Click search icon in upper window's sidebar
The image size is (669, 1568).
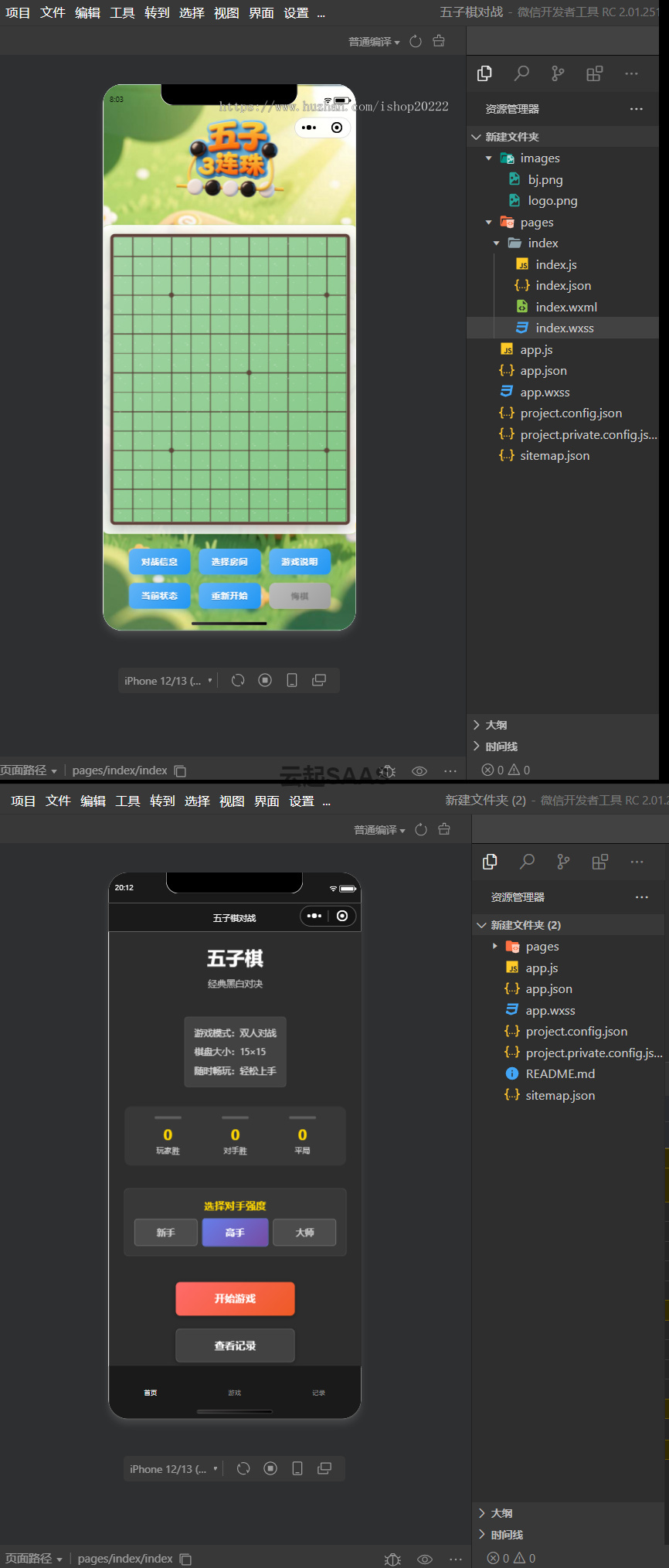point(521,73)
